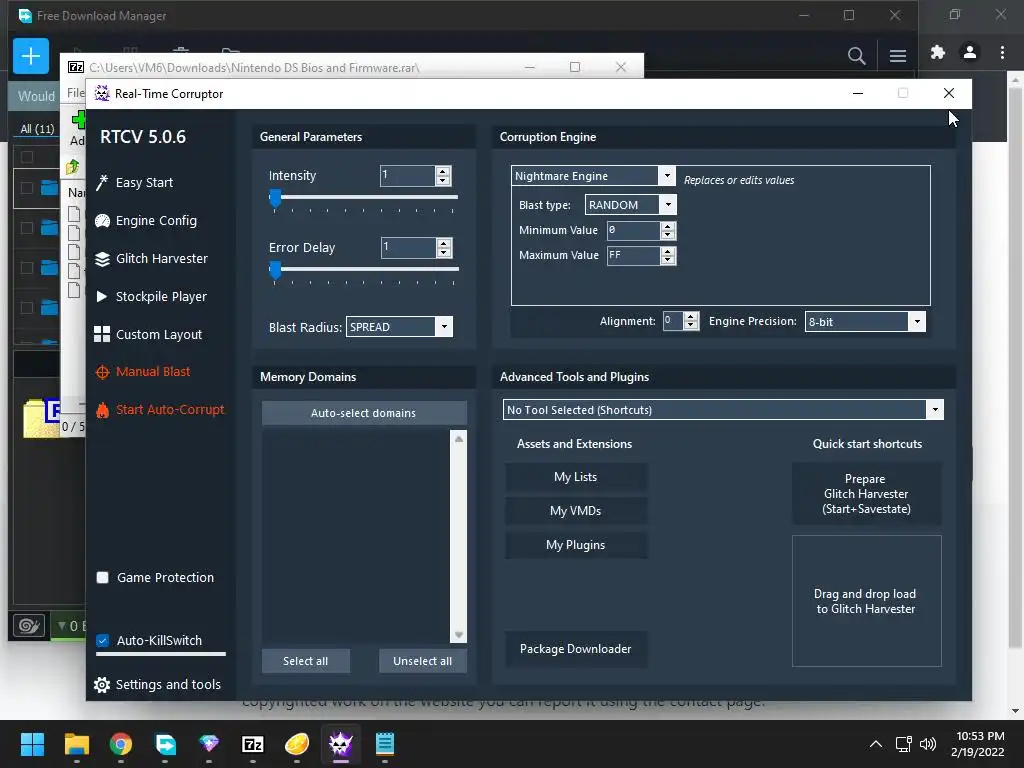Switch to RTCV taskbar icon
The image size is (1024, 768).
[341, 744]
